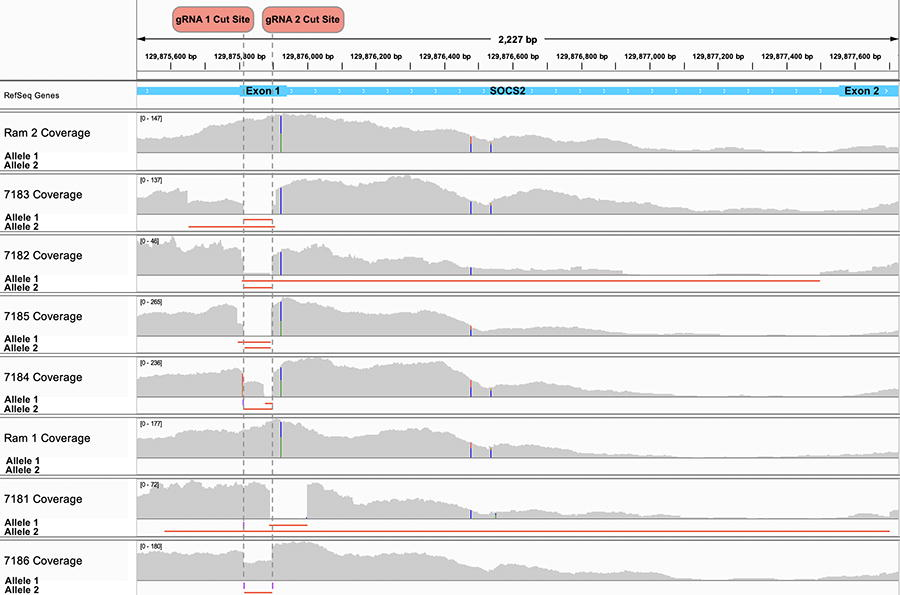The width and height of the screenshot is (900, 595).
Task: Select the RefSeq Genes track name
Action: [x=32, y=95]
